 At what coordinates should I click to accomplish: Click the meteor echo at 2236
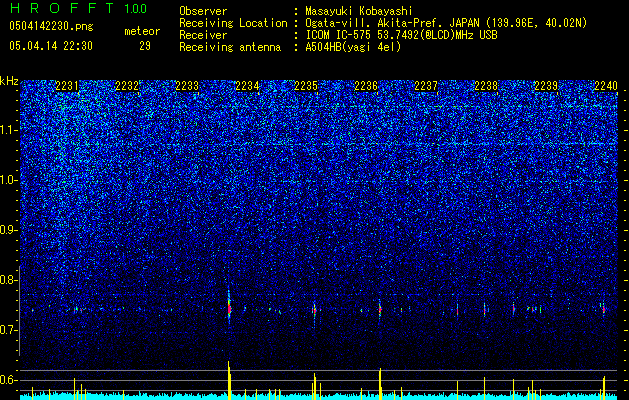379,309
